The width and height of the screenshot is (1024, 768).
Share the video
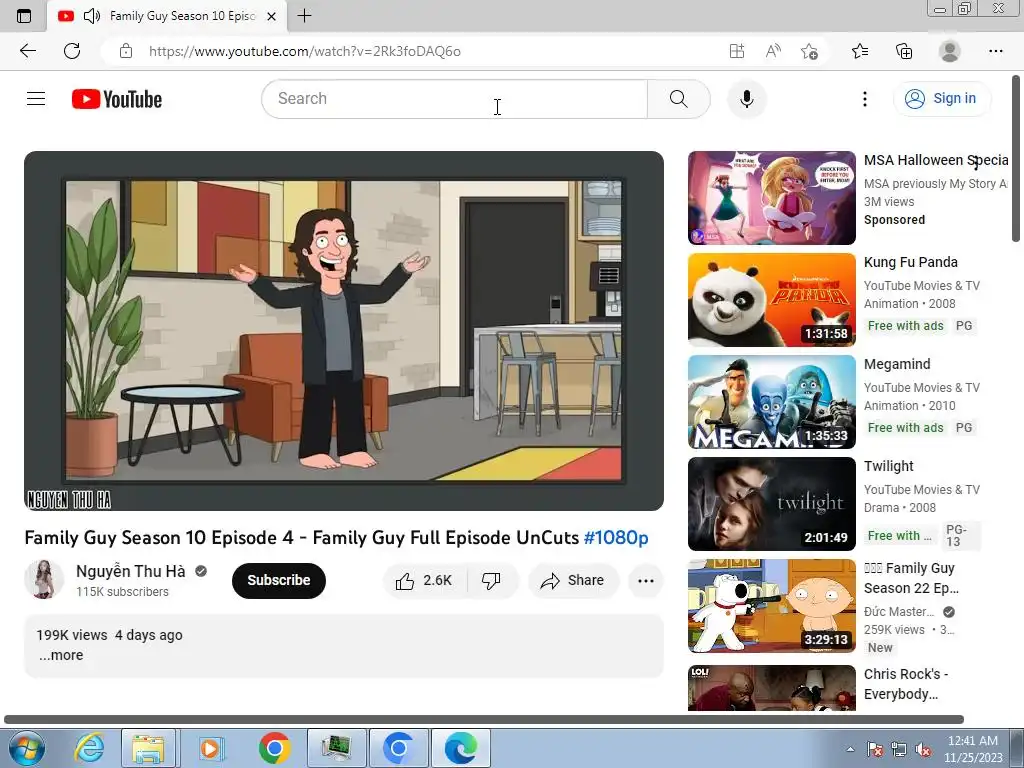572,580
